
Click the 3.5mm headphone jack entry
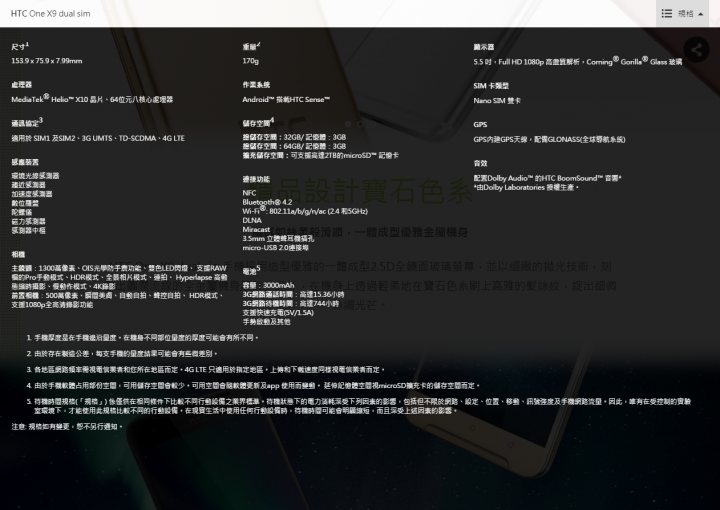click(x=278, y=239)
